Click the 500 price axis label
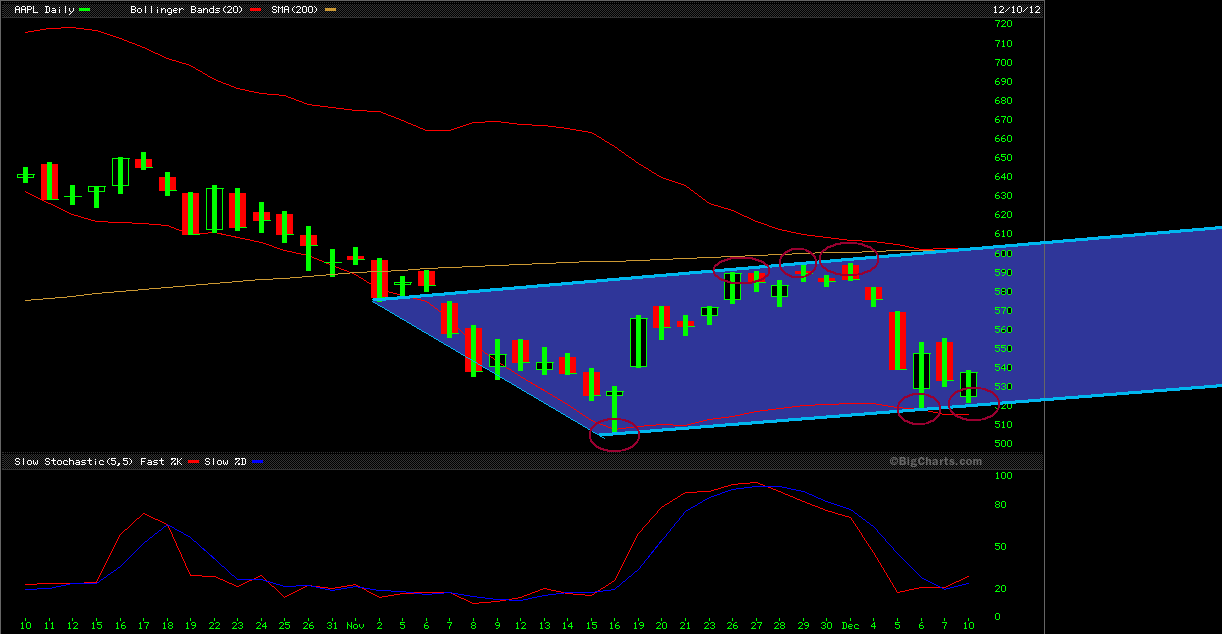 coord(1003,443)
